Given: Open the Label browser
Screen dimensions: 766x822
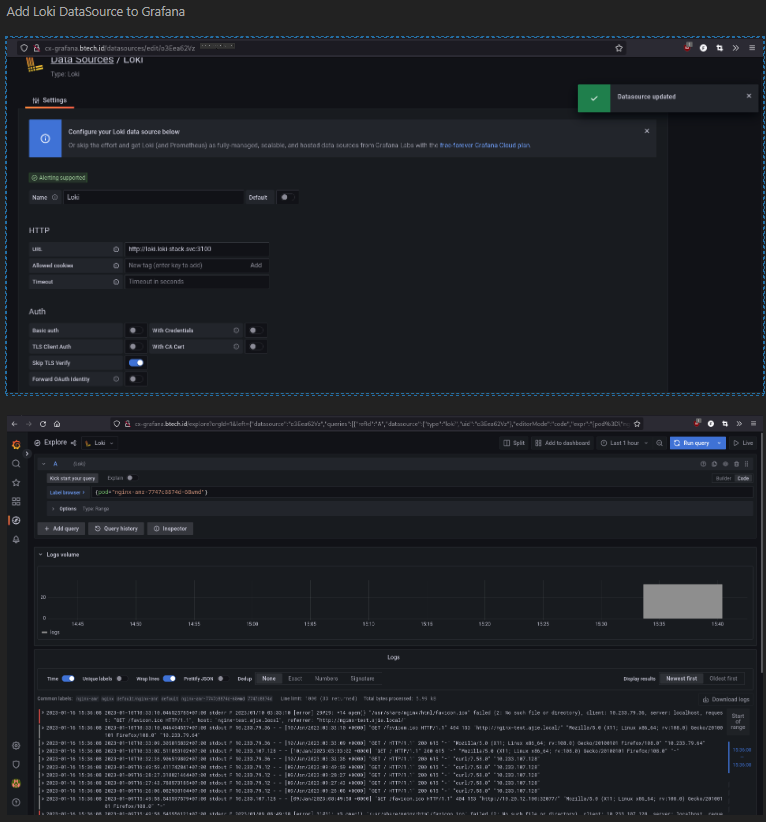Looking at the screenshot, I should coord(67,492).
